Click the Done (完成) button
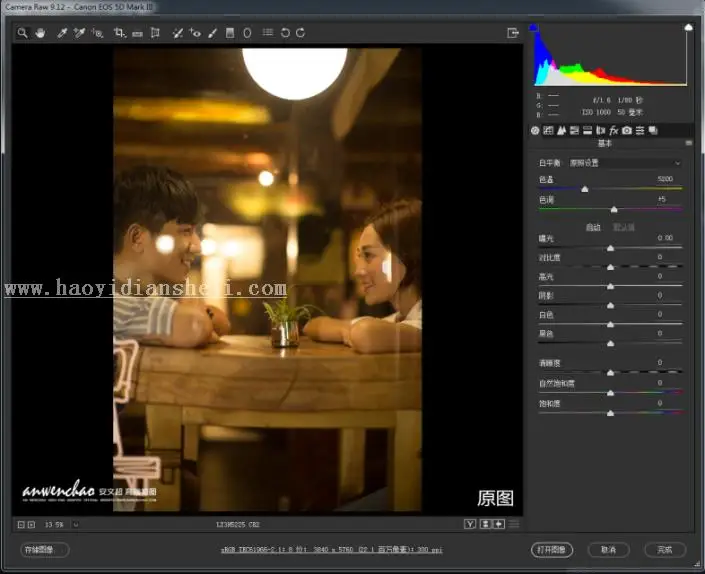This screenshot has width=705, height=574. [x=665, y=550]
